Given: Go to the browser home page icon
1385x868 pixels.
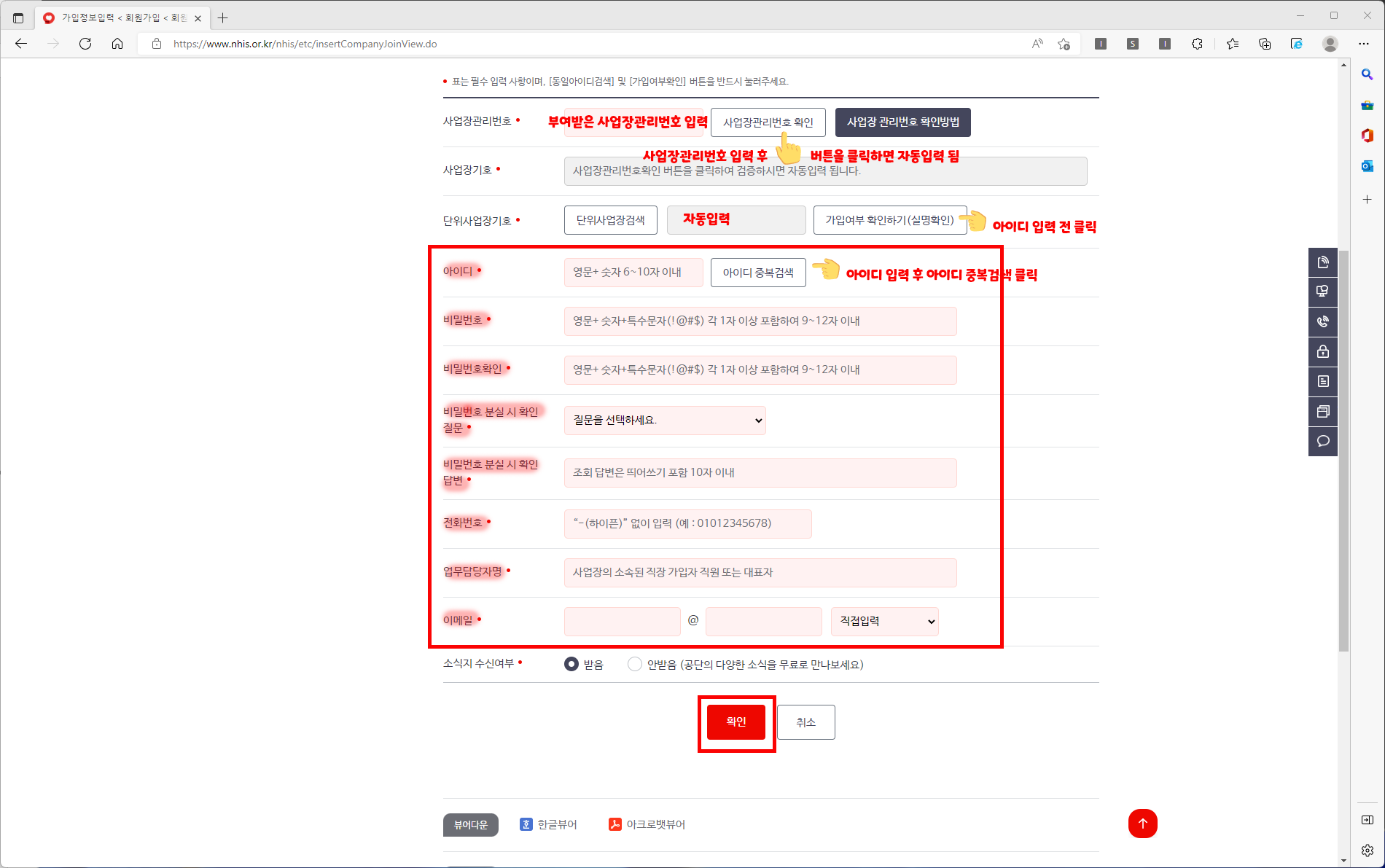Looking at the screenshot, I should [117, 44].
